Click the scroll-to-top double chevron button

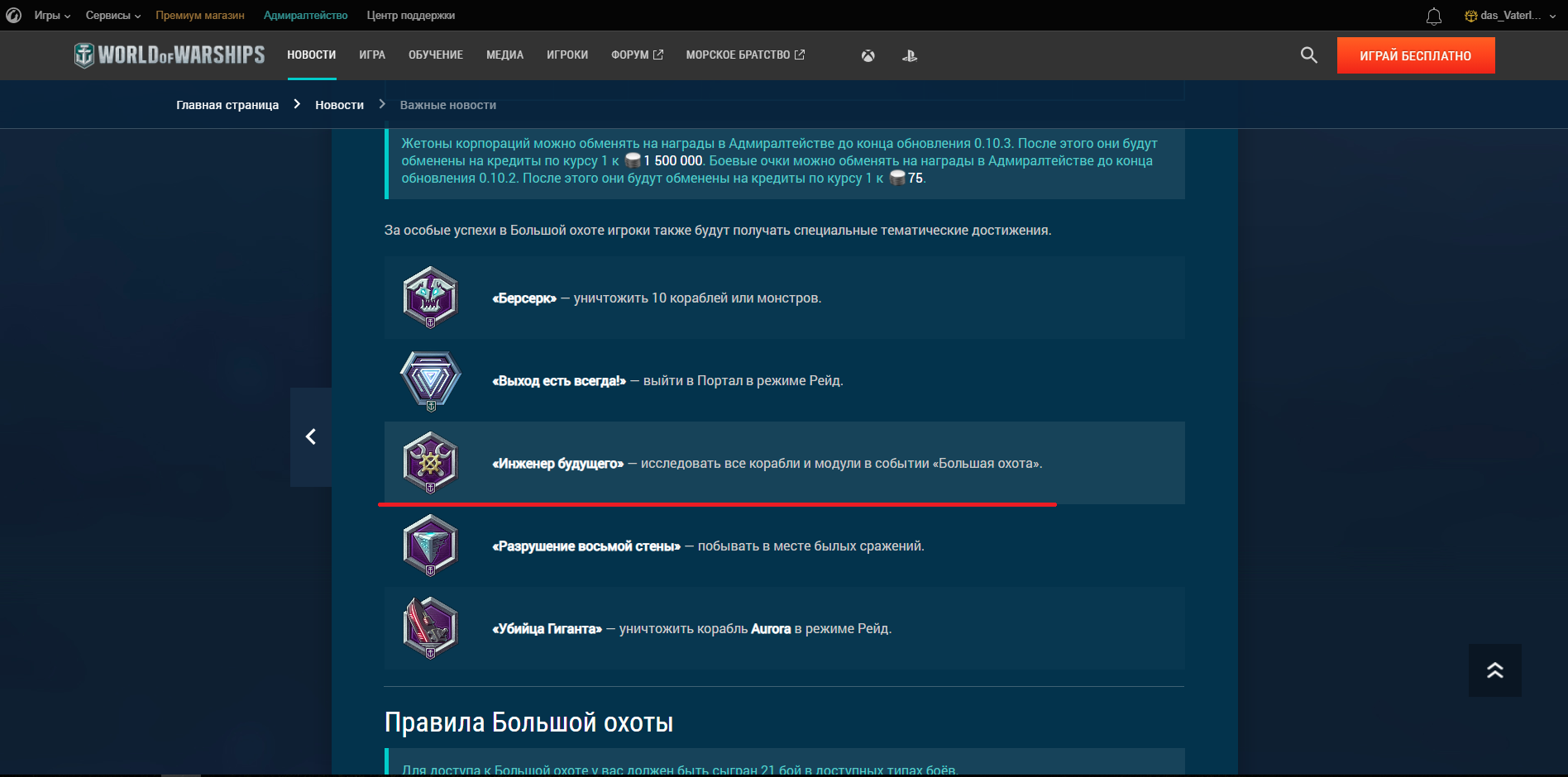coord(1495,670)
